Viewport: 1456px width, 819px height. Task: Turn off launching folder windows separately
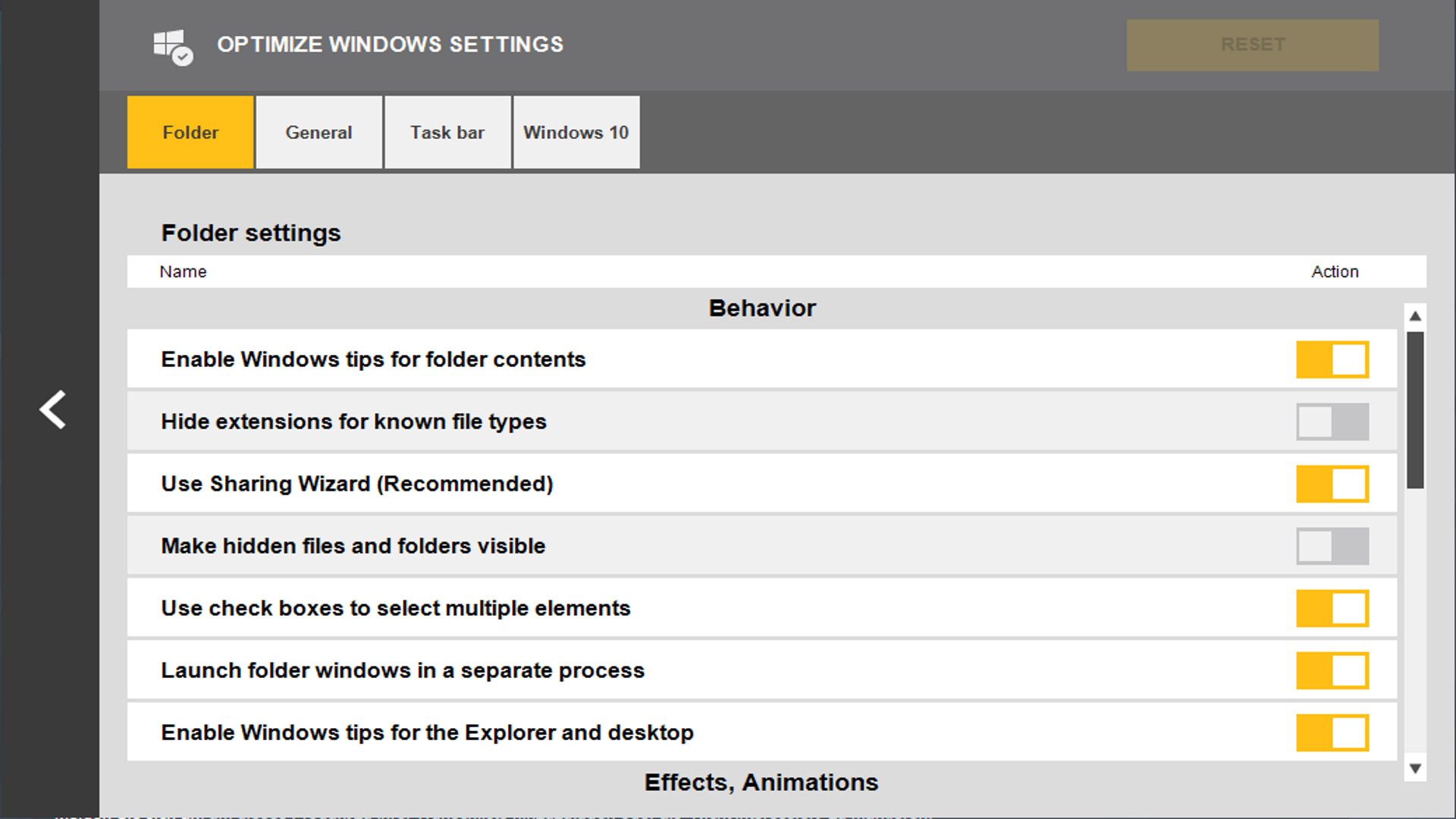point(1332,670)
